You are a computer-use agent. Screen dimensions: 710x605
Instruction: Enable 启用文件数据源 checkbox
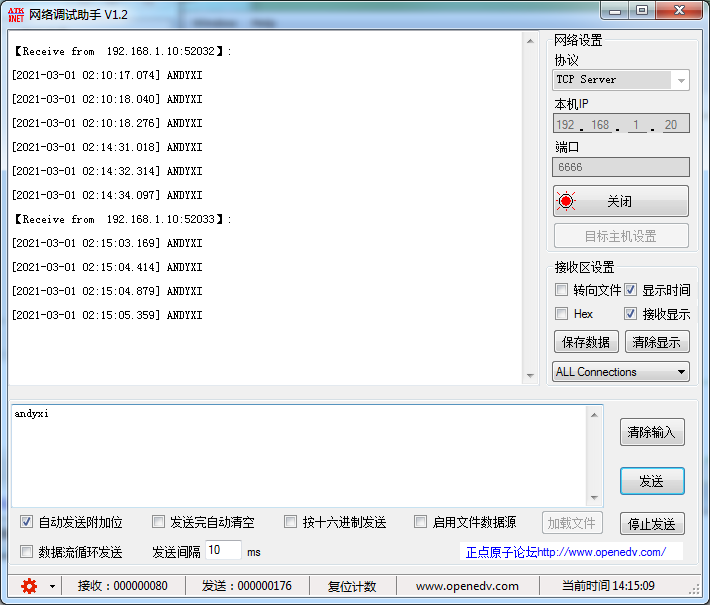[x=420, y=522]
